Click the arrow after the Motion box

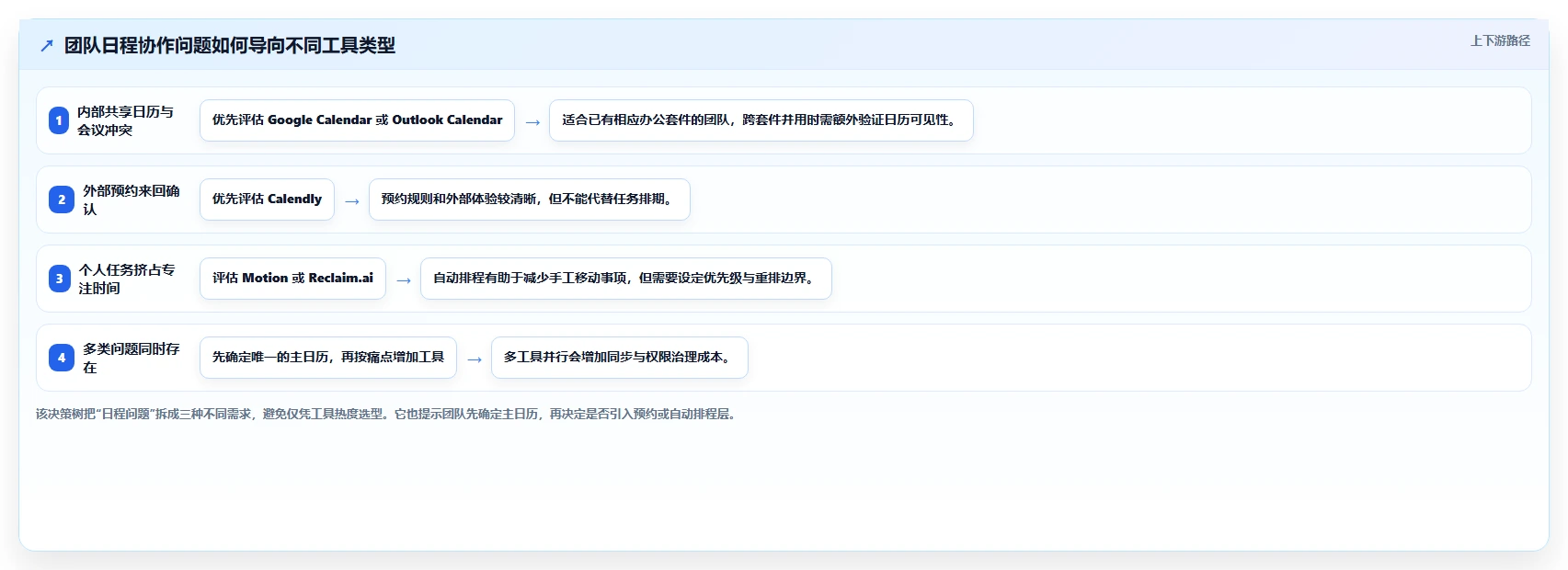pyautogui.click(x=404, y=279)
